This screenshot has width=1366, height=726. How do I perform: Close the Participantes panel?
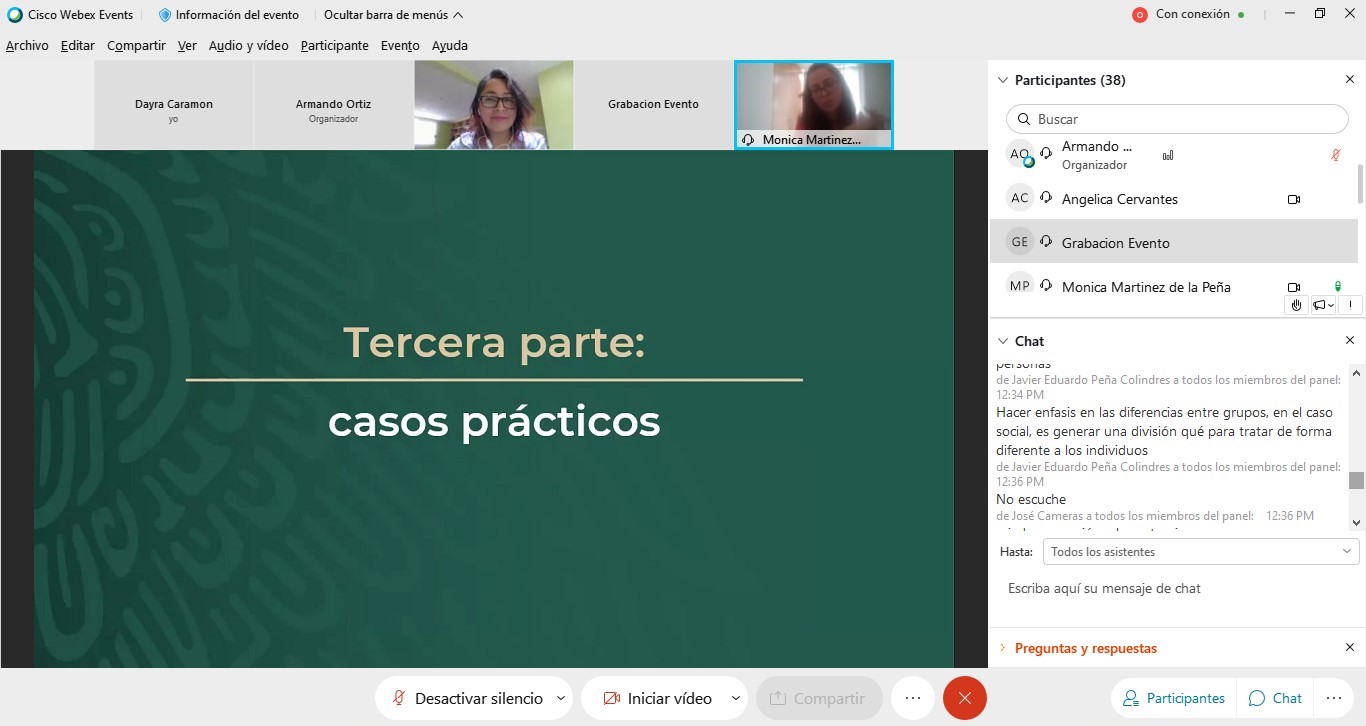1349,80
